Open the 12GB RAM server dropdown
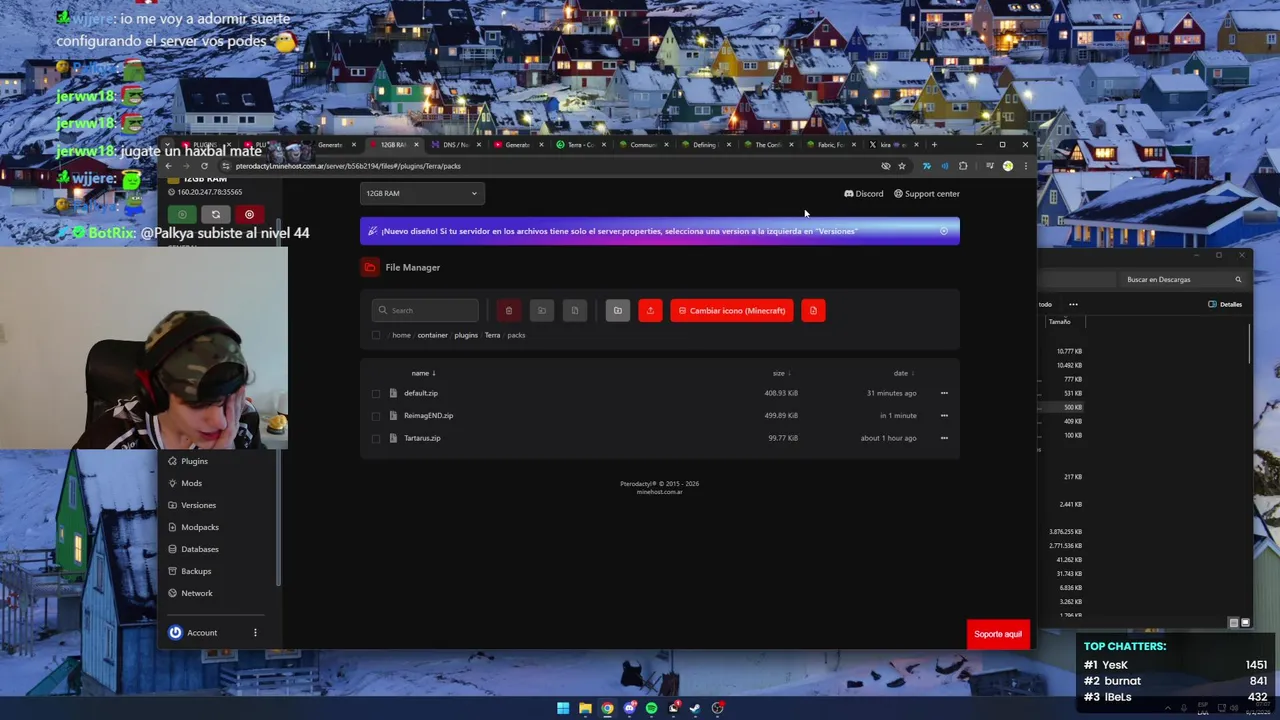 pos(422,194)
